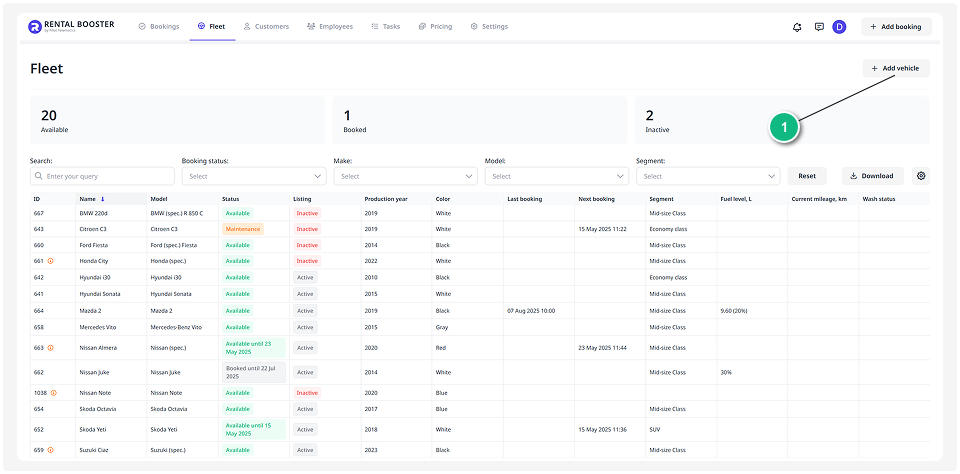The height and width of the screenshot is (474, 960).
Task: Expand the Segment filter dropdown
Action: [708, 176]
